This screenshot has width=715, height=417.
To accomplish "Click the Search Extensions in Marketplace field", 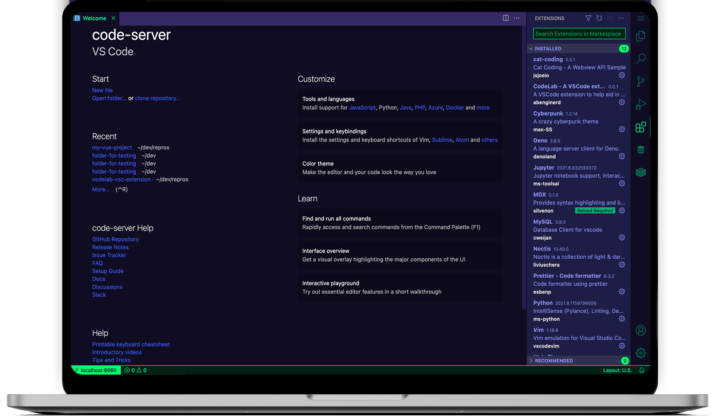I will click(578, 33).
